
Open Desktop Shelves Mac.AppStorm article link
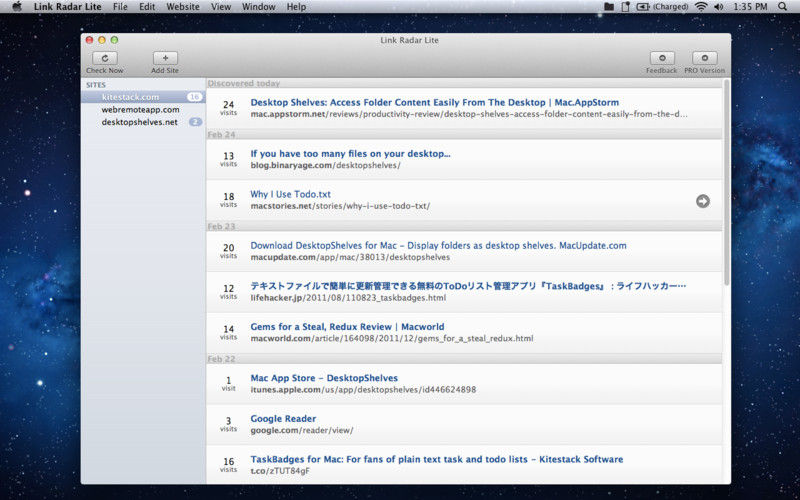click(434, 103)
